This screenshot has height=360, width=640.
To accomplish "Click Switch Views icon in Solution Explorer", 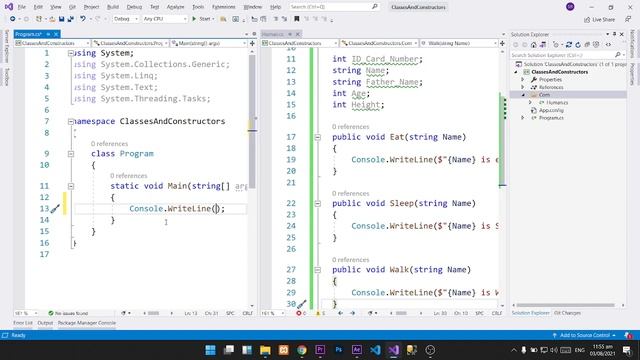I will pos(543,44).
